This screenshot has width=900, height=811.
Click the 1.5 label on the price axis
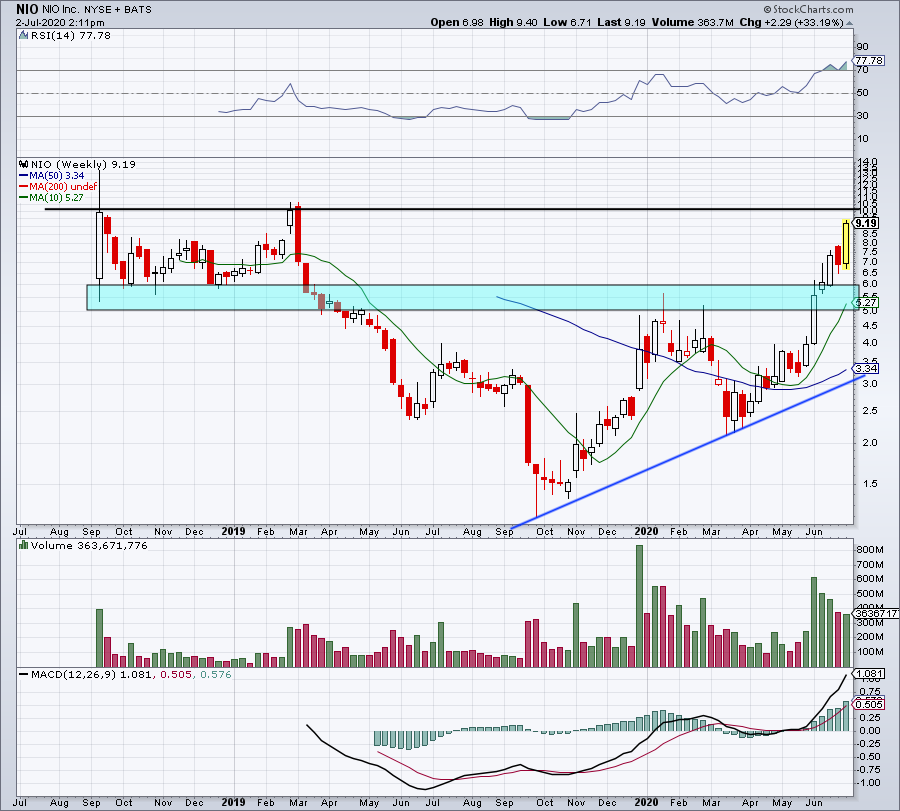pyautogui.click(x=870, y=484)
